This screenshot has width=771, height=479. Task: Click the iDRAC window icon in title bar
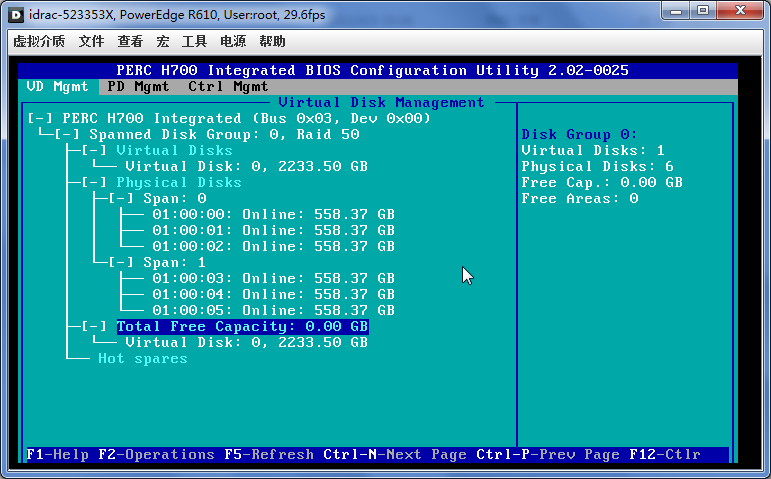17,15
